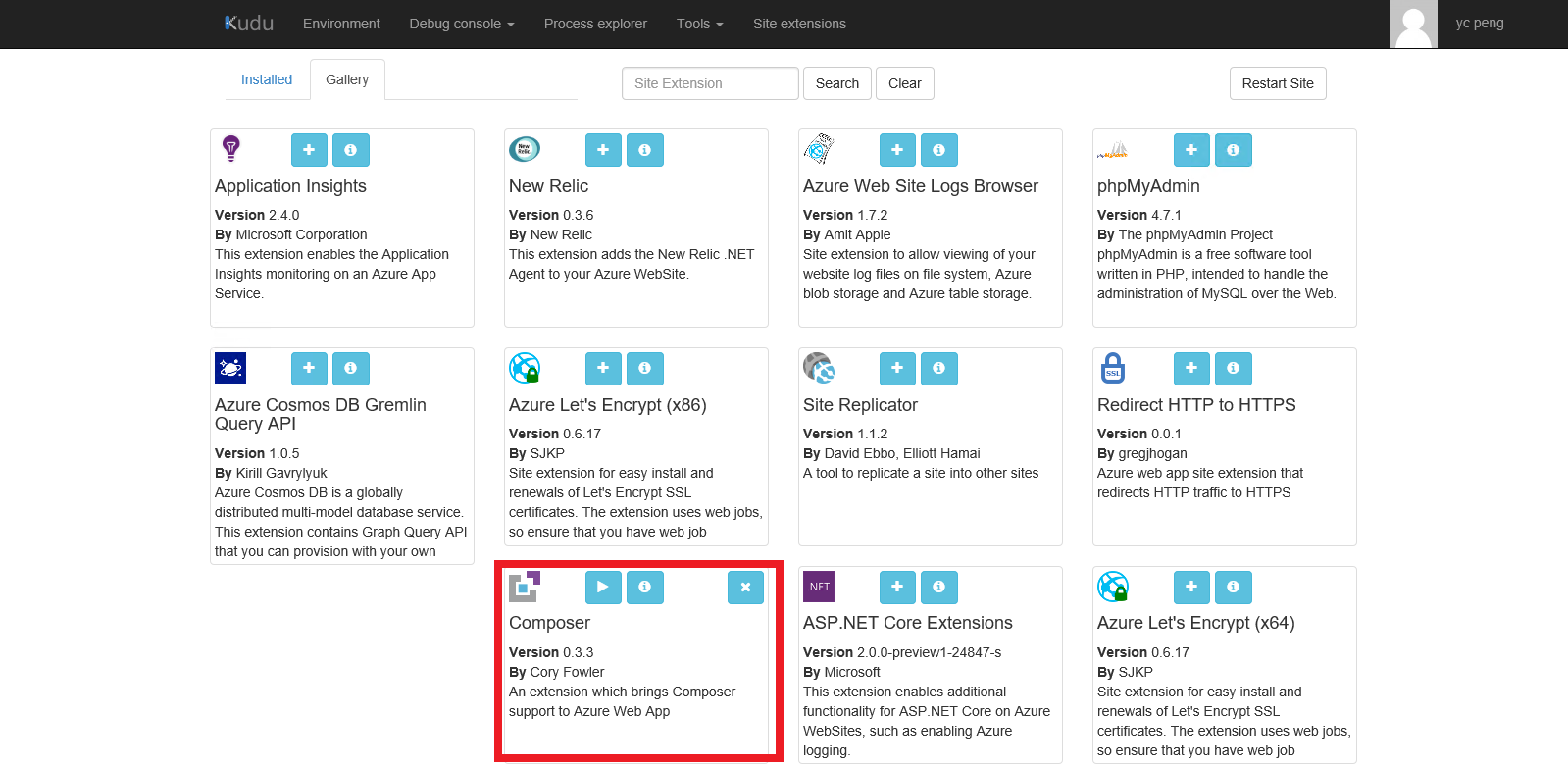Show info for Application Insights extension
The height and width of the screenshot is (769, 1568).
point(351,150)
